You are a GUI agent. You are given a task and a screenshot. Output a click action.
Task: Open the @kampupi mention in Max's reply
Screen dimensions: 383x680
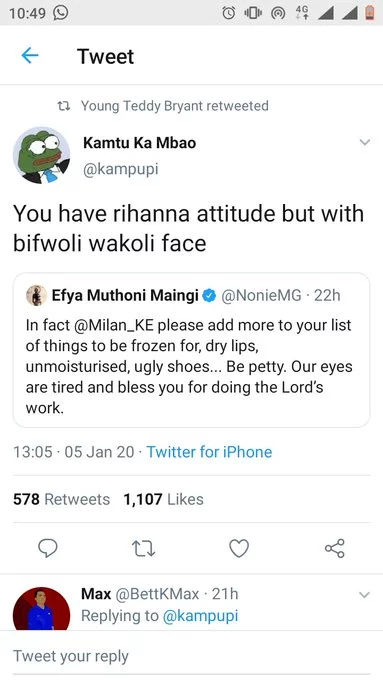200,616
